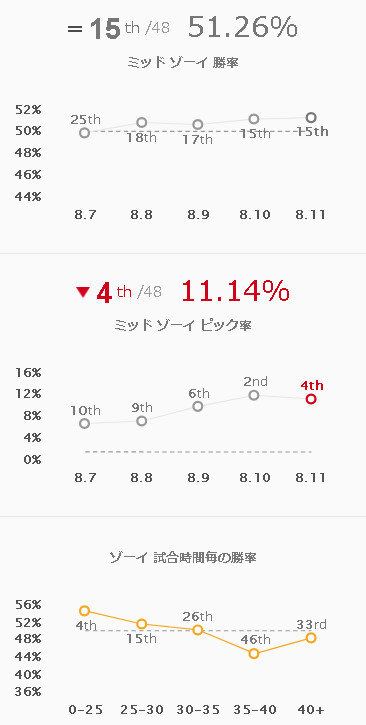Image resolution: width=366 pixels, height=725 pixels.
Task: Select the 35-40 minute orange data point
Action: click(254, 653)
